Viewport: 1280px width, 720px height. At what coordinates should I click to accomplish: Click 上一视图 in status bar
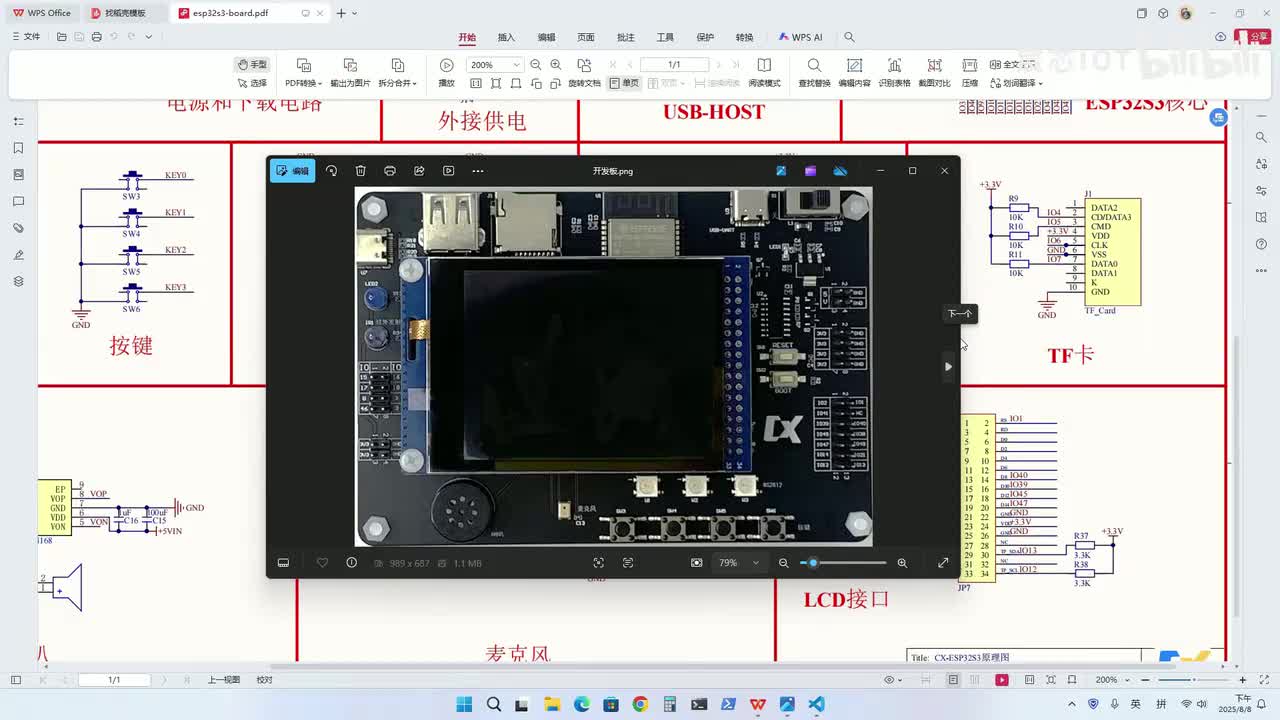[224, 680]
